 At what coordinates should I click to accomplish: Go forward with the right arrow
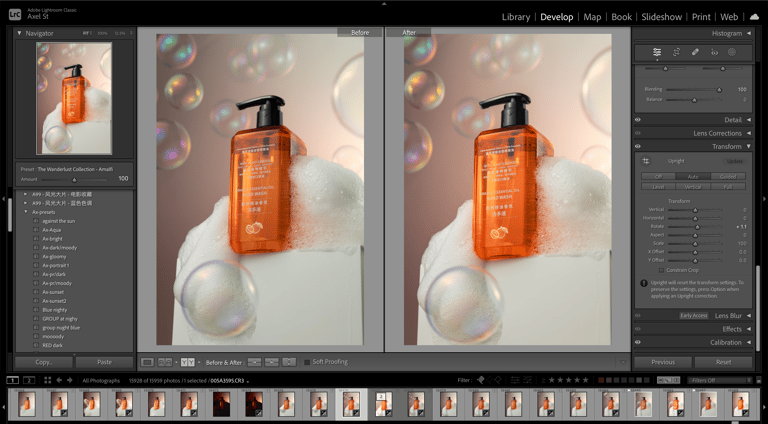[x=70, y=380]
